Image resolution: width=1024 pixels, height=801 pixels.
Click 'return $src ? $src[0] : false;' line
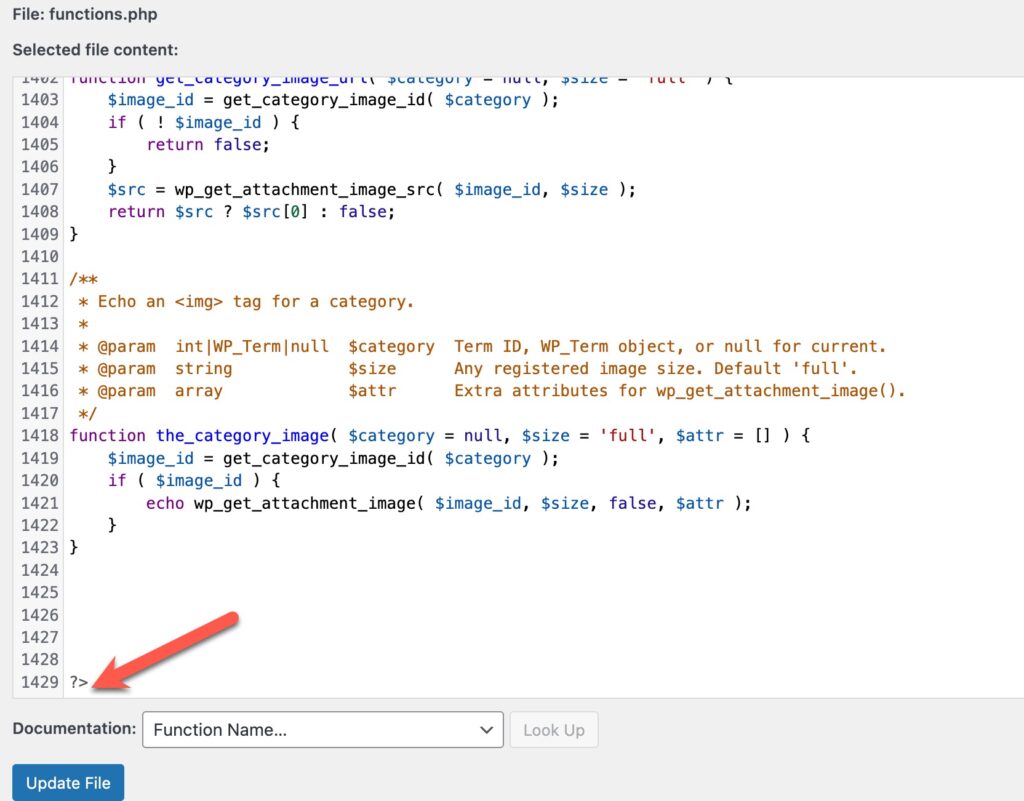point(251,212)
